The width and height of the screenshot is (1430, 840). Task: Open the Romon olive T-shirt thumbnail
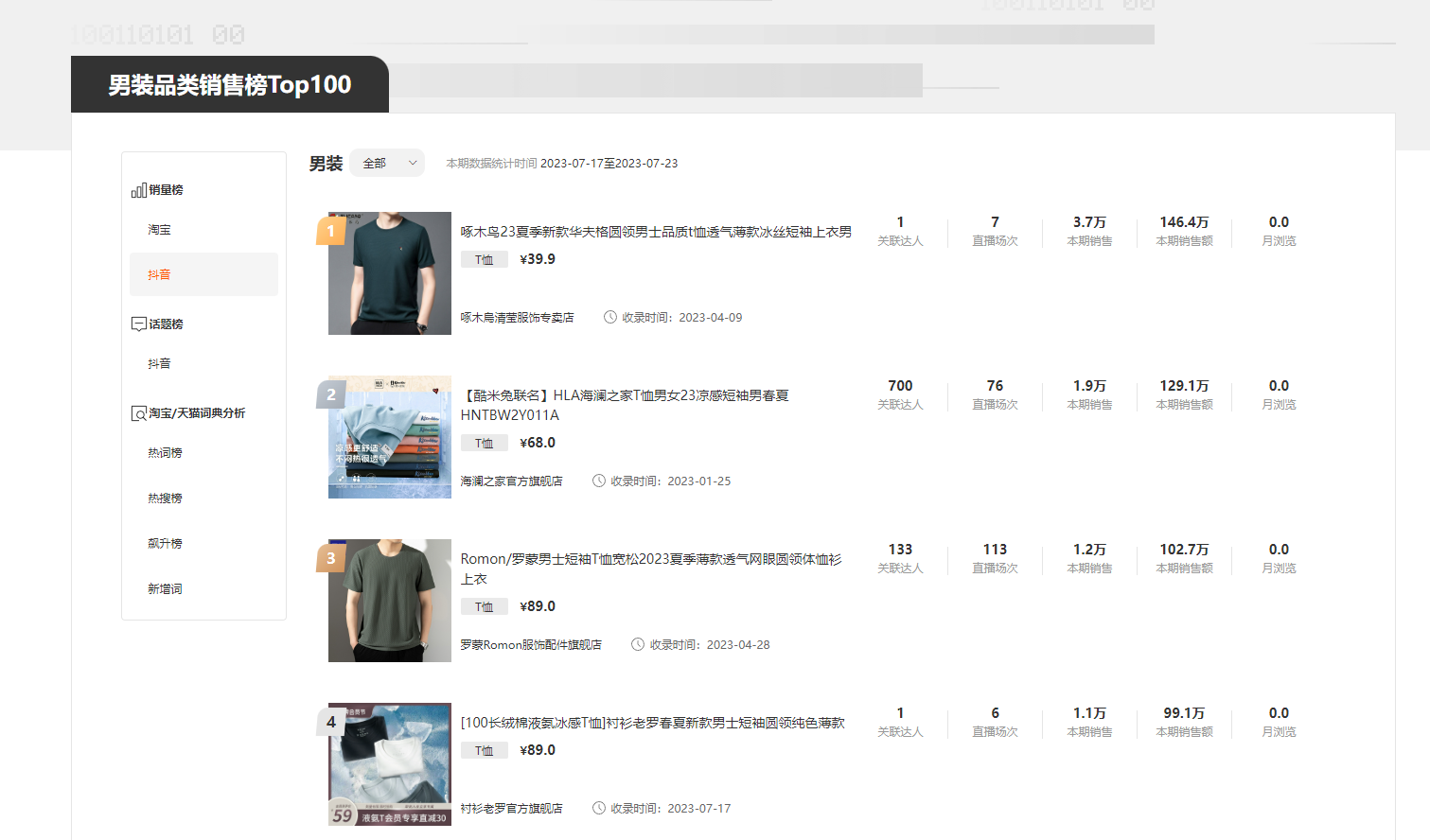click(390, 601)
